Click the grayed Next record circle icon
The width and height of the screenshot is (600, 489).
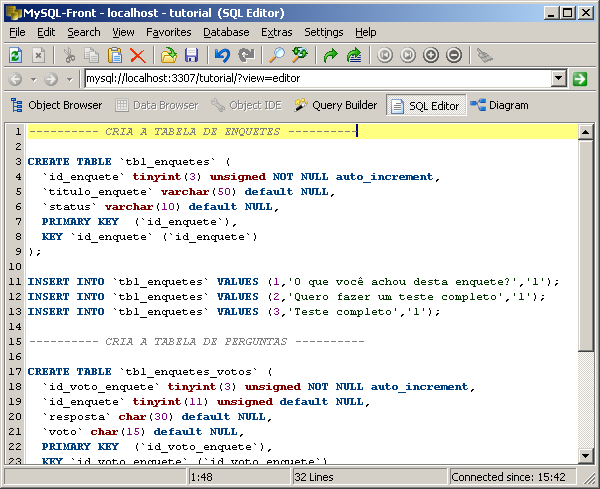point(408,55)
